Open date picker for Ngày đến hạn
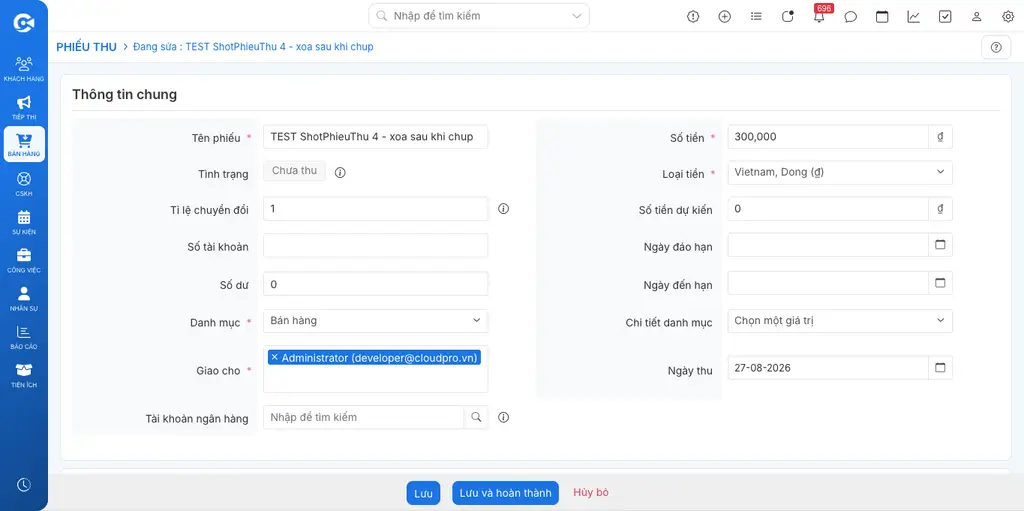The image size is (1024, 511). (940, 283)
